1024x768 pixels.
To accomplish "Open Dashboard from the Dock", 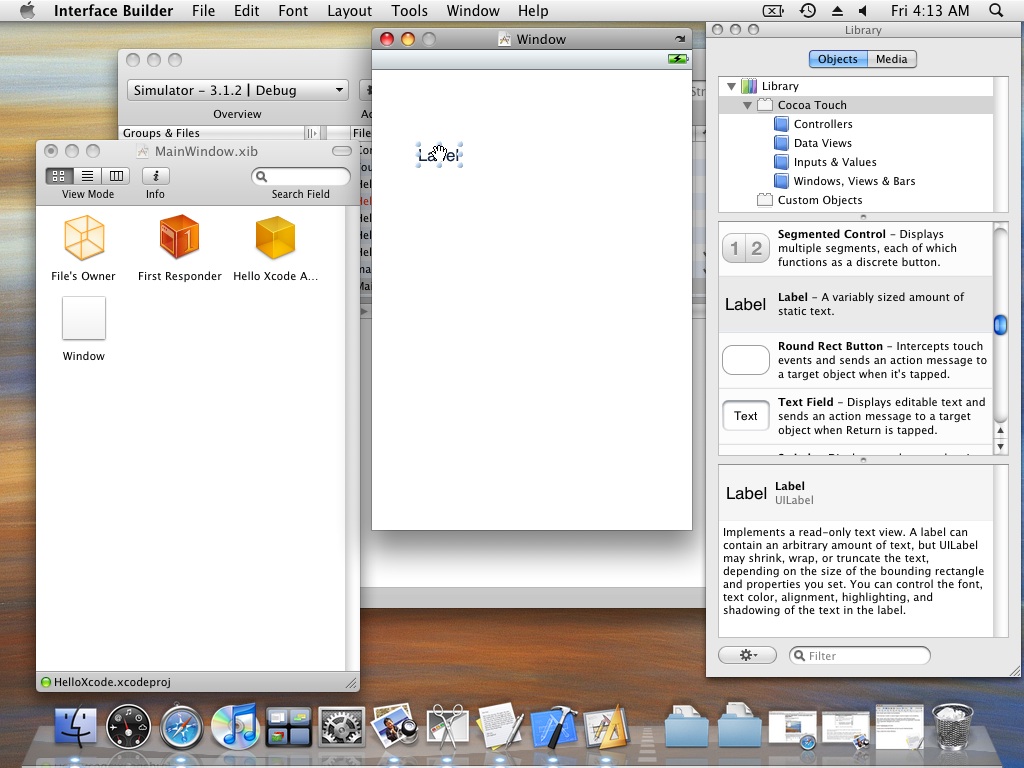I will (128, 726).
